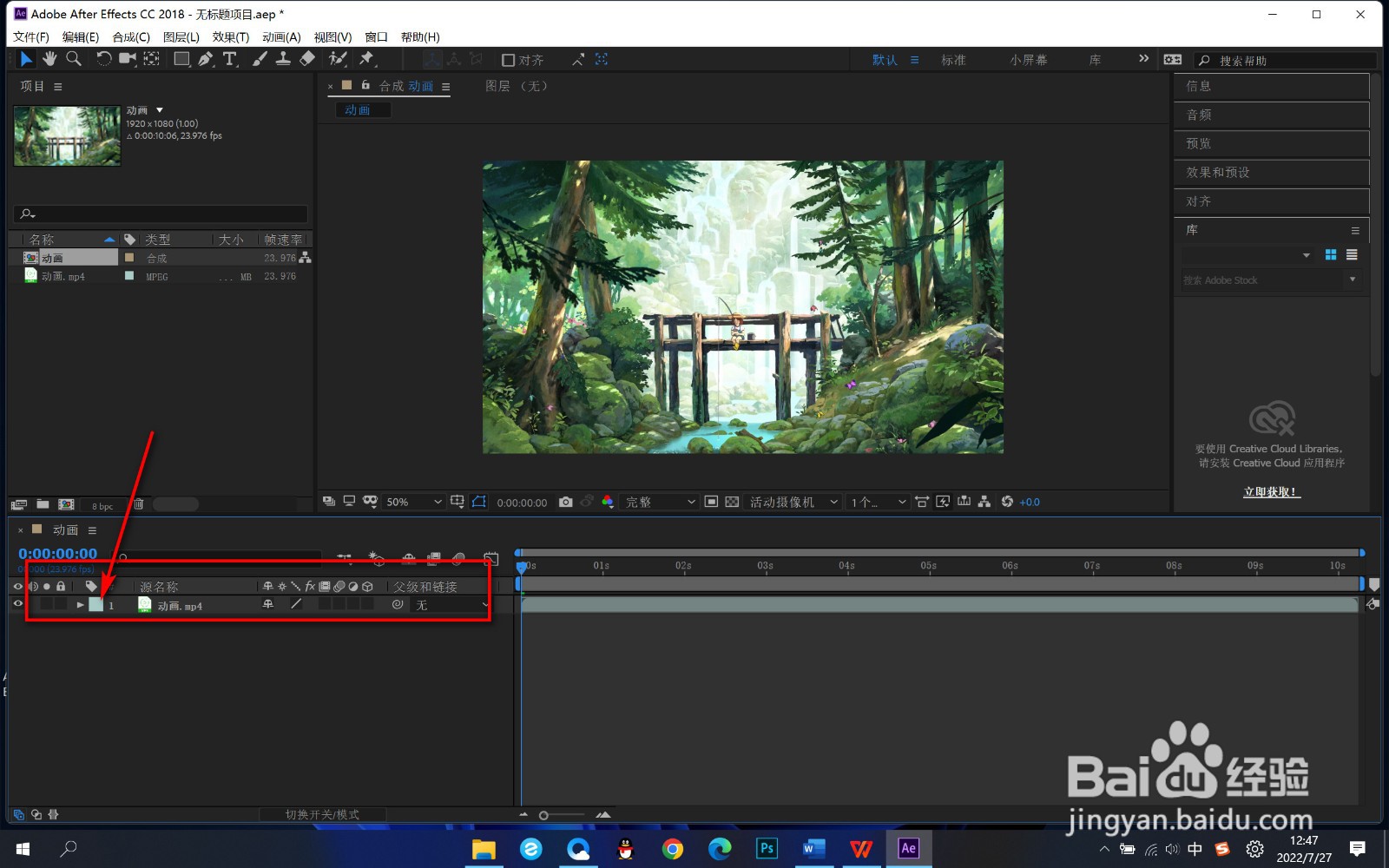Open the 1个 view layout dropdown
1389x868 pixels.
tap(878, 502)
